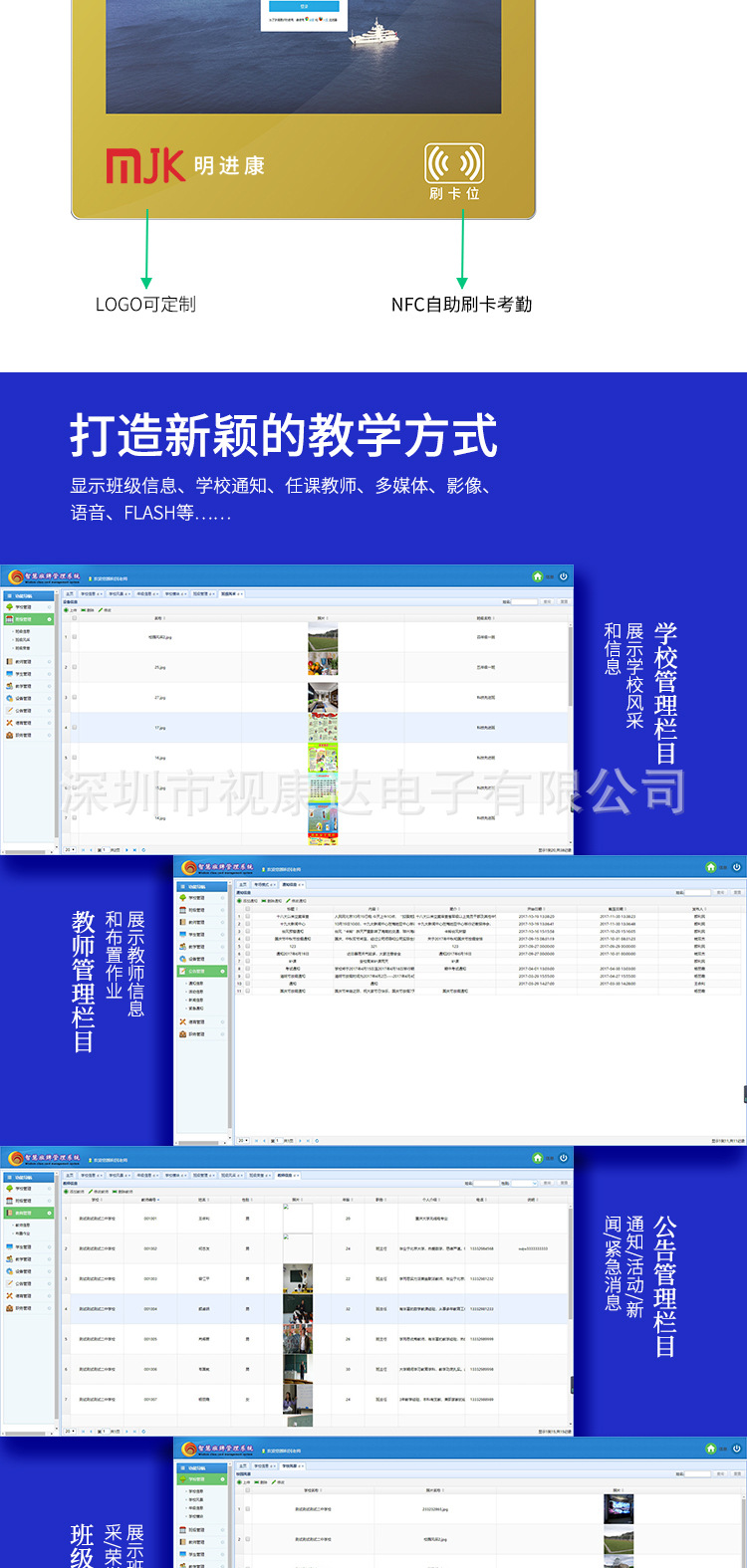This screenshot has height=1568, width=747.
Task: Click the power icon in the teacher list screenshot
Action: (x=563, y=1157)
